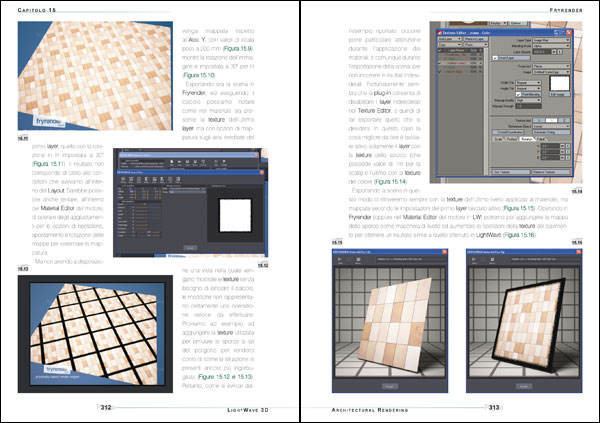Click the Figura 15.11 reference
The width and height of the screenshot is (600, 423).
pos(48,164)
